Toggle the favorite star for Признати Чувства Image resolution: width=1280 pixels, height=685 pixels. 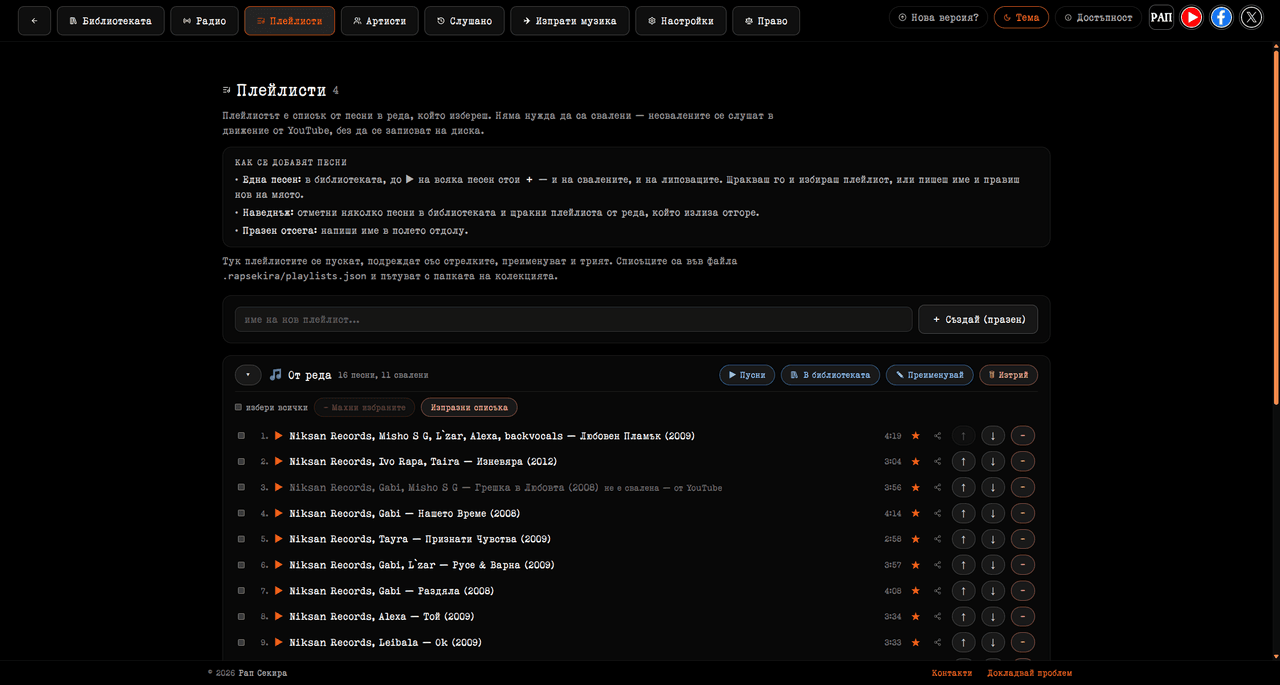(915, 539)
